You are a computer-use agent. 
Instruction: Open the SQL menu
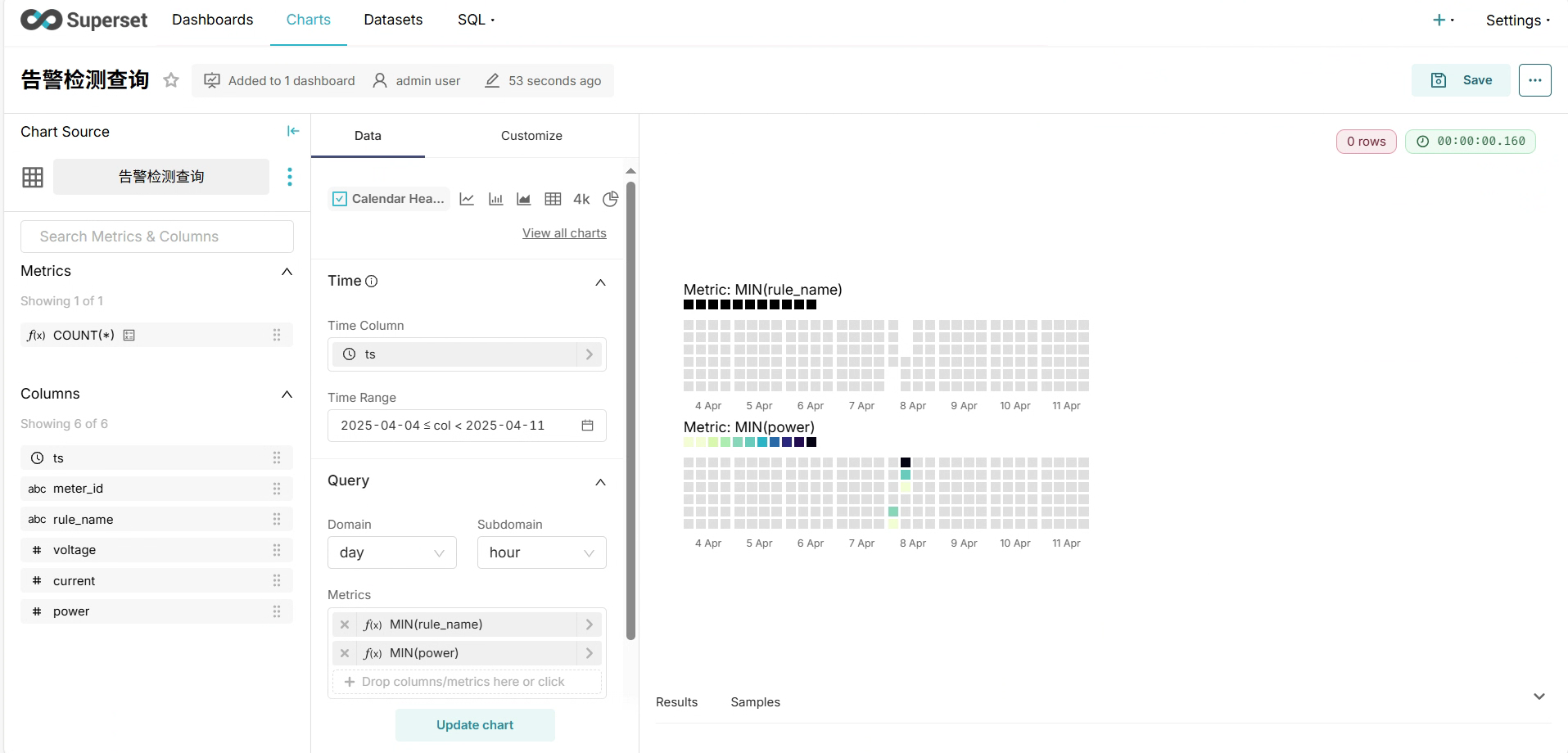476,20
